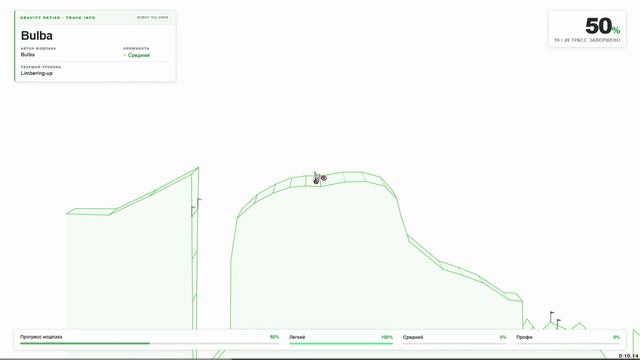The image size is (640, 360).
Task: Click the Bulba track title
Action: 37,36
